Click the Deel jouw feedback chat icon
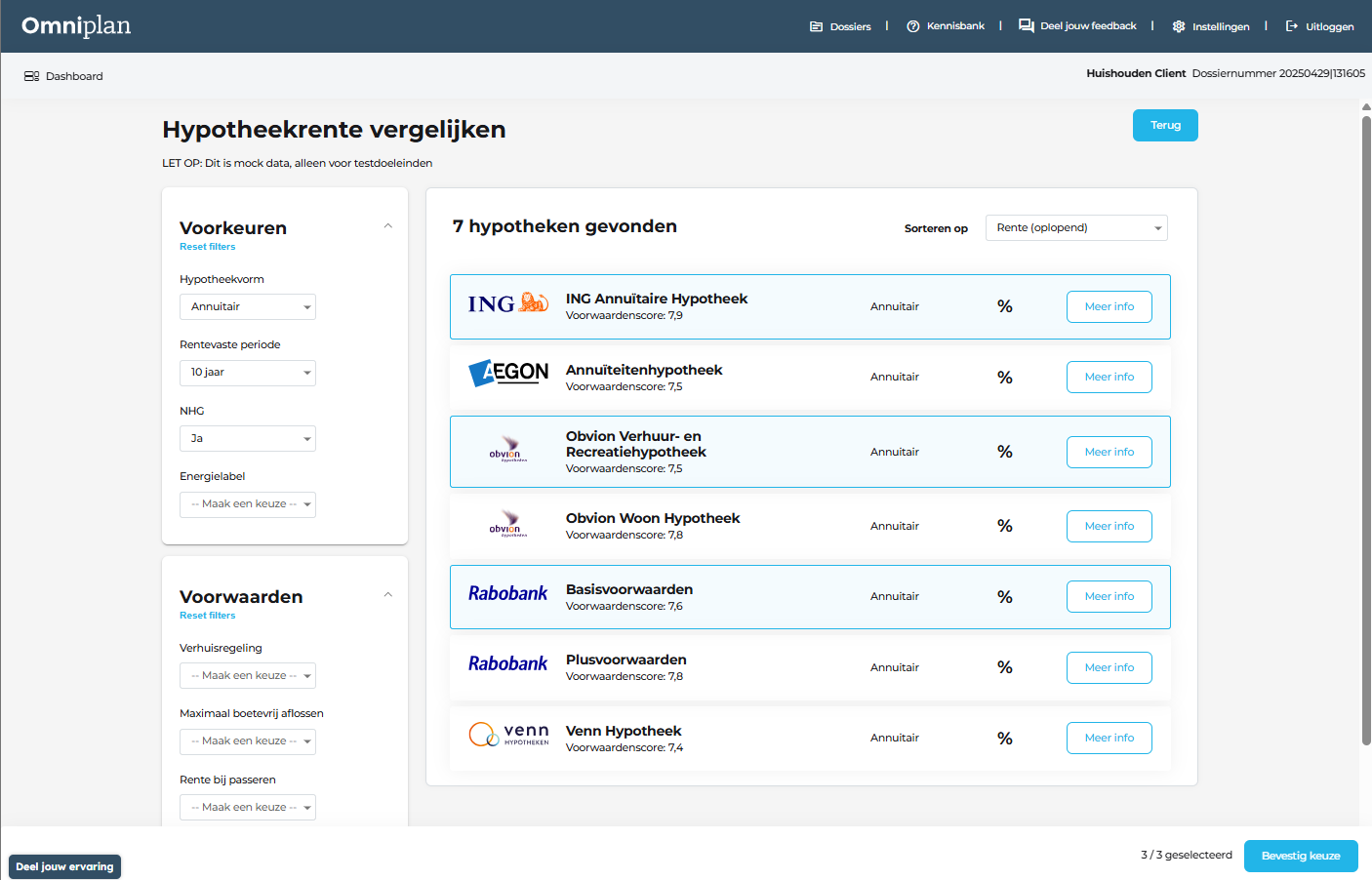 [1027, 25]
